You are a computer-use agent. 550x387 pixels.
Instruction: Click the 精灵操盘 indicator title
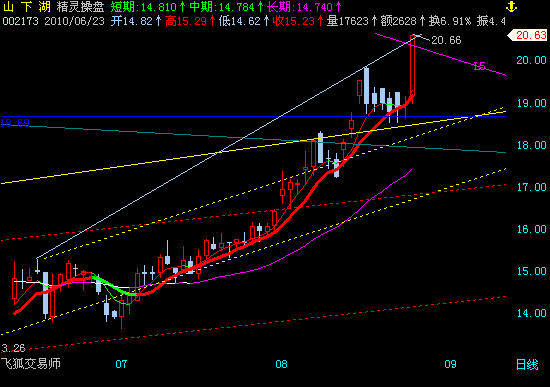coord(80,7)
